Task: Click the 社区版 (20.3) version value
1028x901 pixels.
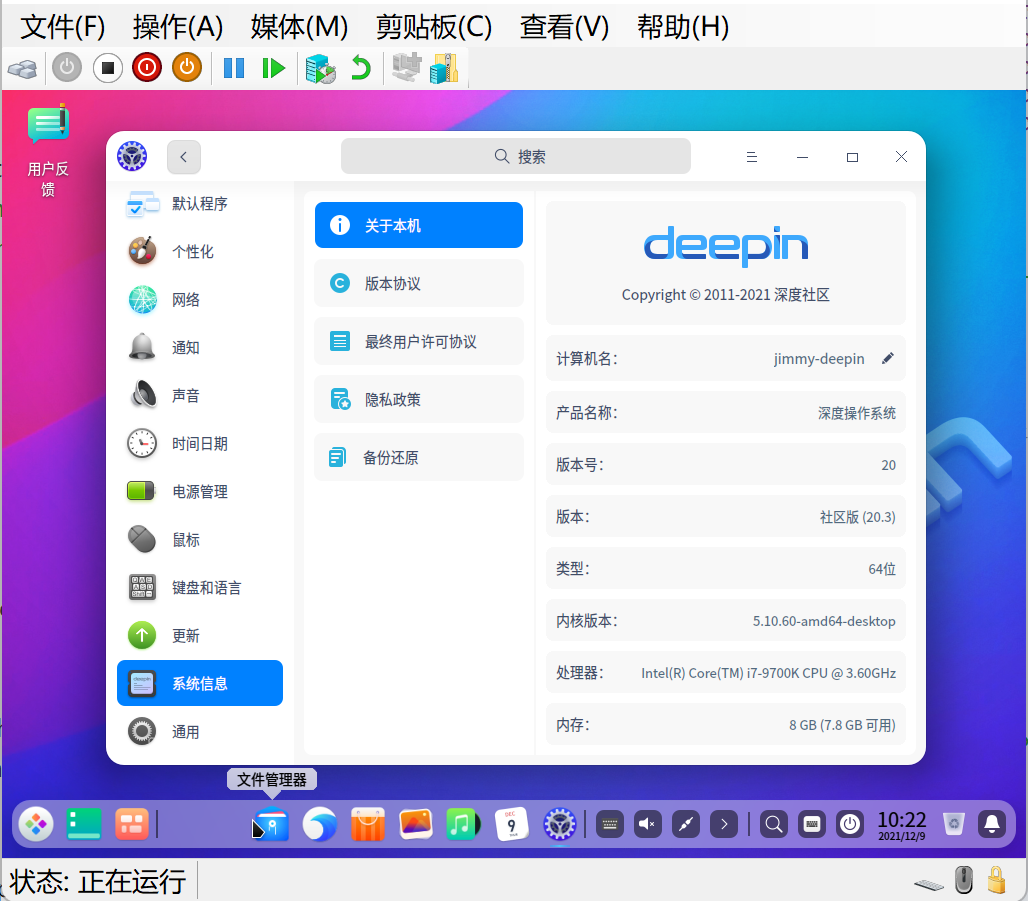Action: point(858,517)
